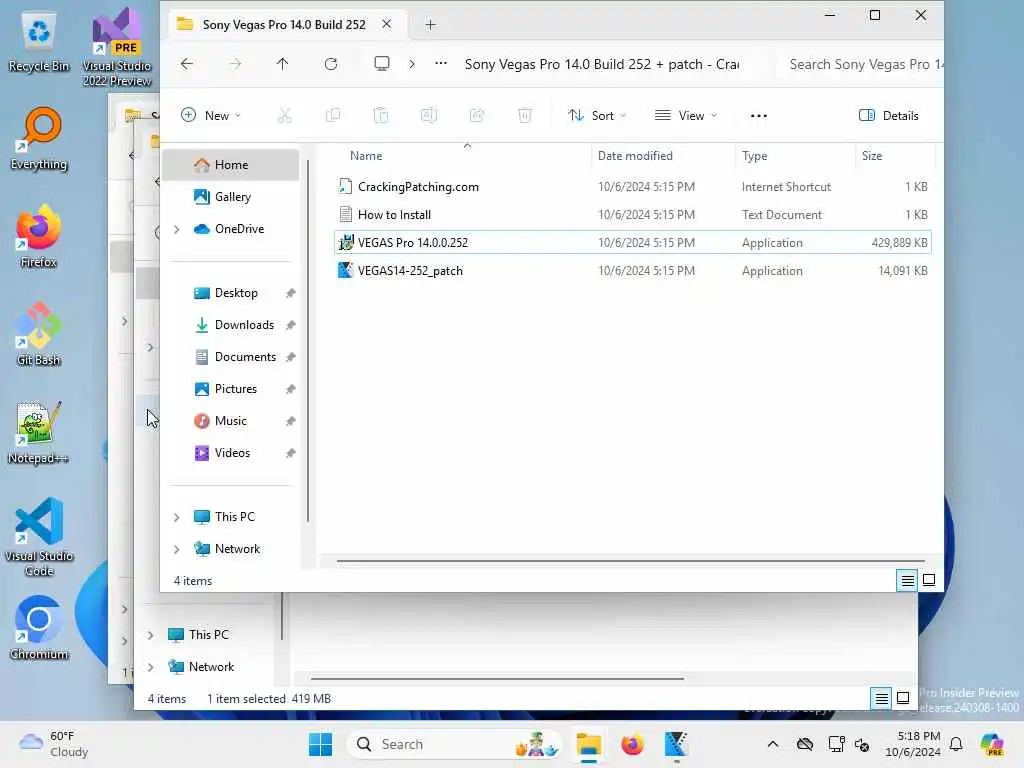Launch Everything search shortcut
This screenshot has width=1024, height=768.
coord(39,139)
